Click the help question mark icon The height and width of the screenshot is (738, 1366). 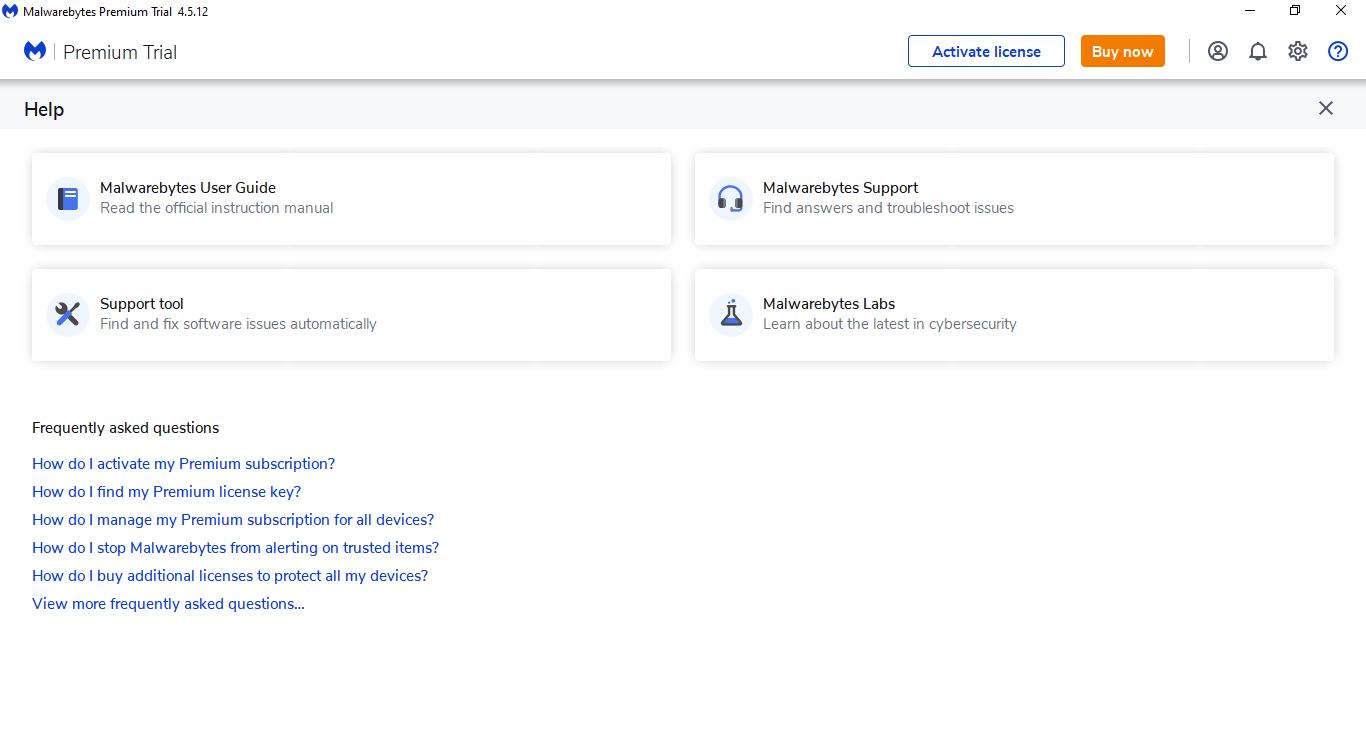click(1338, 51)
